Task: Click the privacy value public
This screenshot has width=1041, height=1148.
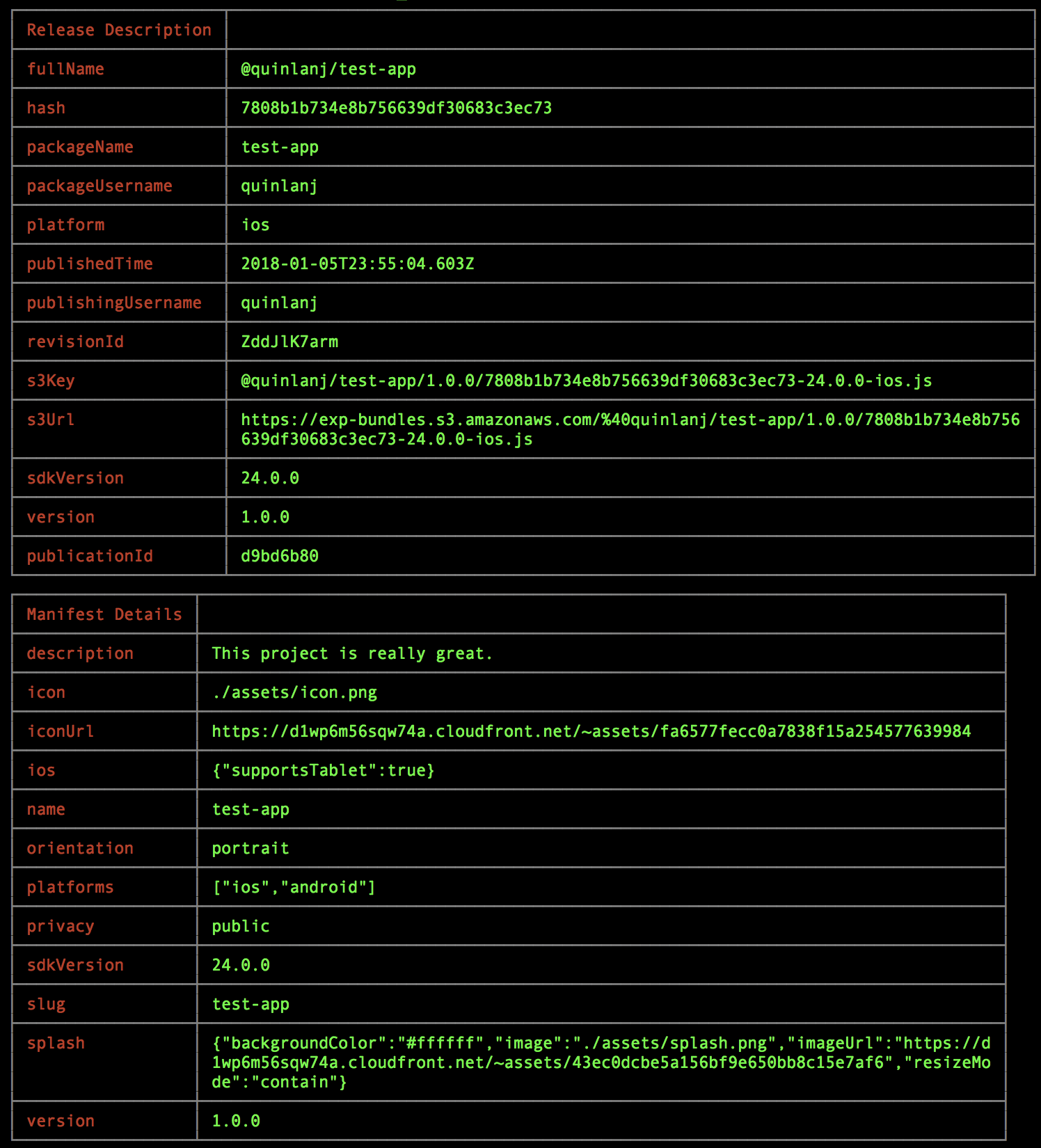Action: coord(241,926)
